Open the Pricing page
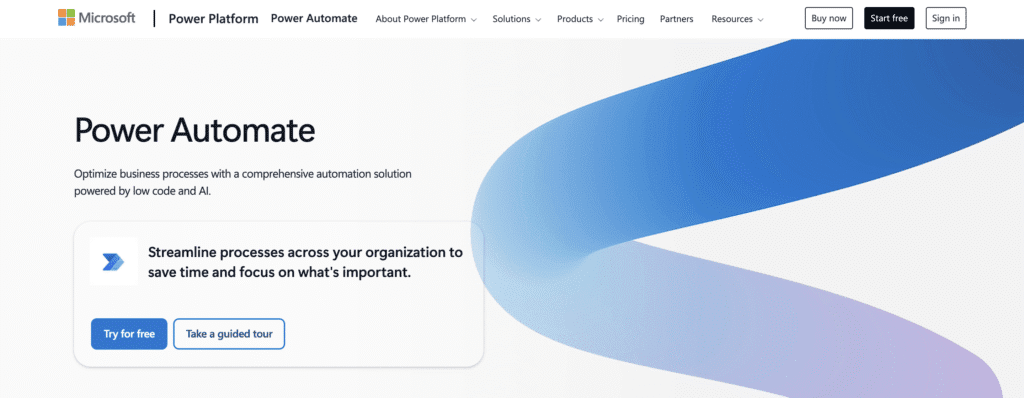This screenshot has height=398, width=1024. 630,19
